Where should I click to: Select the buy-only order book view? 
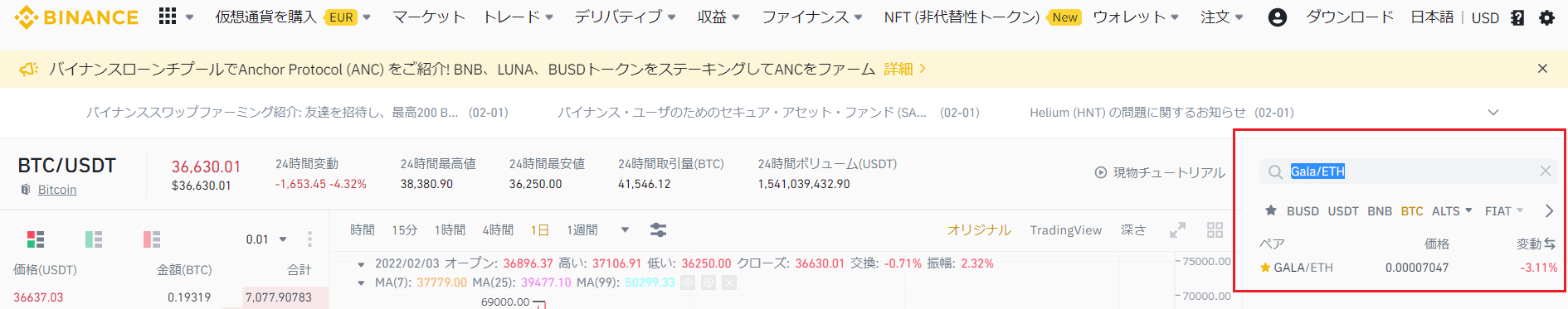click(94, 239)
